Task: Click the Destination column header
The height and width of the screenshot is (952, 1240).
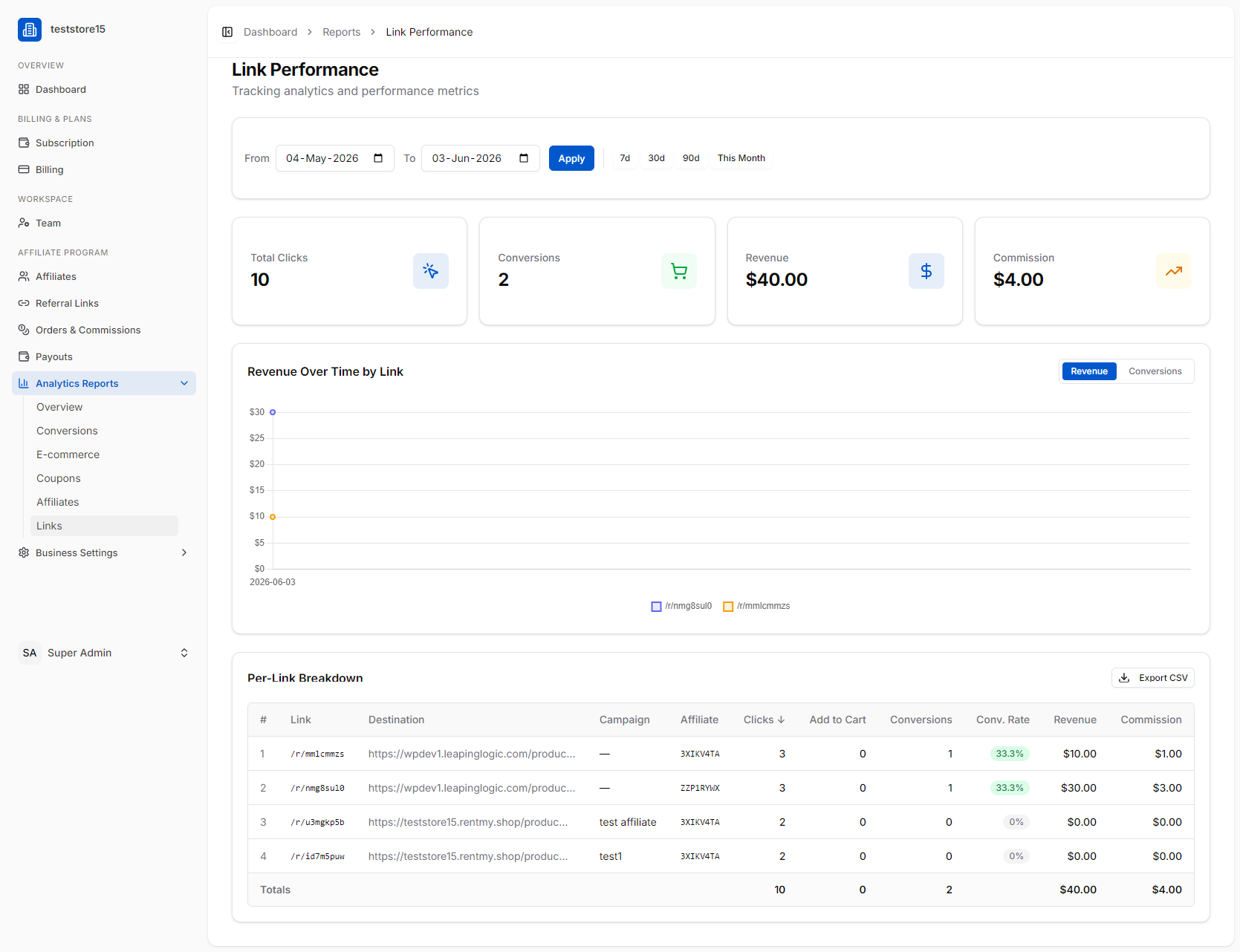Action: [x=397, y=720]
